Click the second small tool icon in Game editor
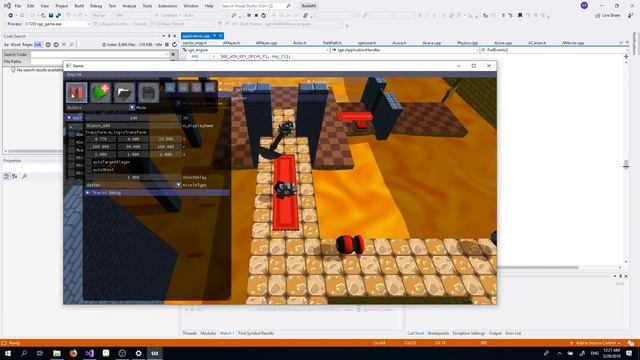This screenshot has height=360, width=640. click(x=183, y=87)
